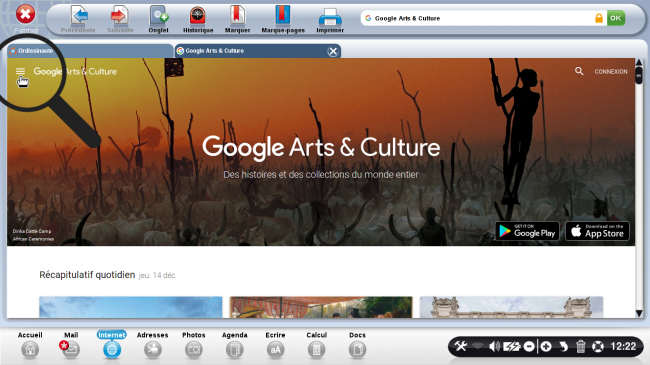This screenshot has height=365, width=650.
Task: Open Adresses contacts in the bottom bar
Action: pos(153,345)
